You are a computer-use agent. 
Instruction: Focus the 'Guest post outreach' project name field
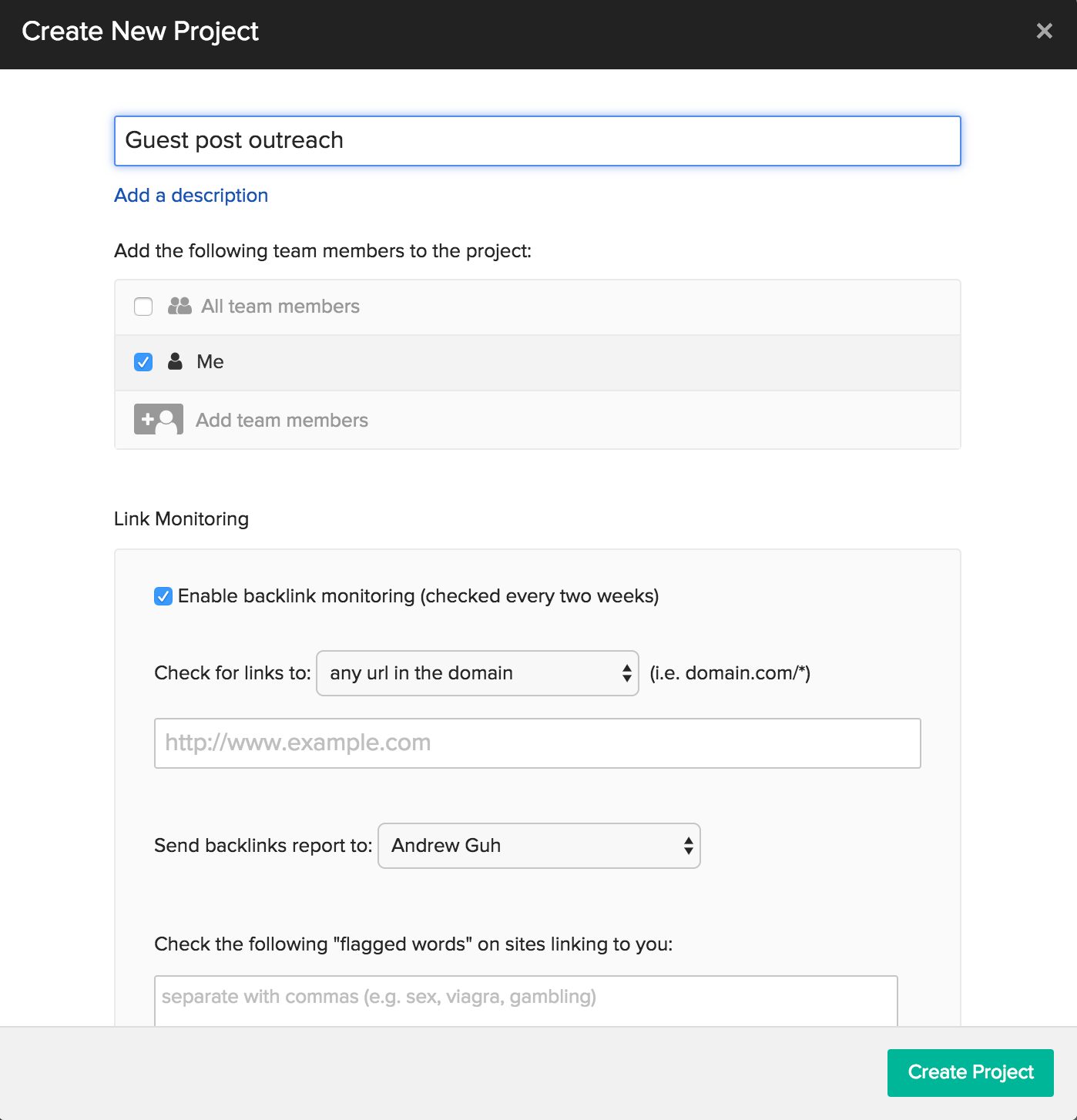pyautogui.click(x=537, y=141)
